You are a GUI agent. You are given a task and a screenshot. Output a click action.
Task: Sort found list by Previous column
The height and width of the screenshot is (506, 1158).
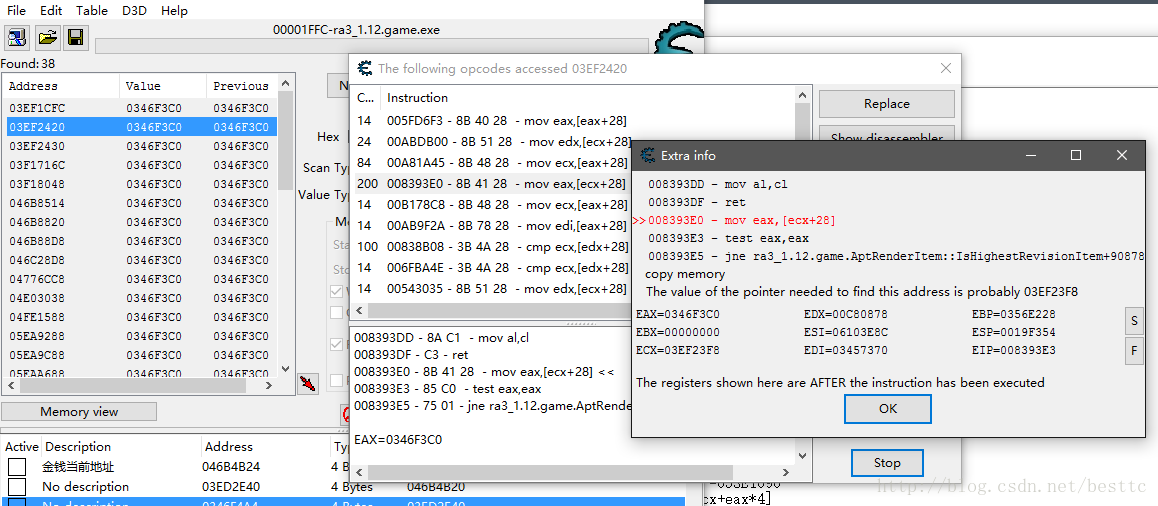tap(242, 86)
